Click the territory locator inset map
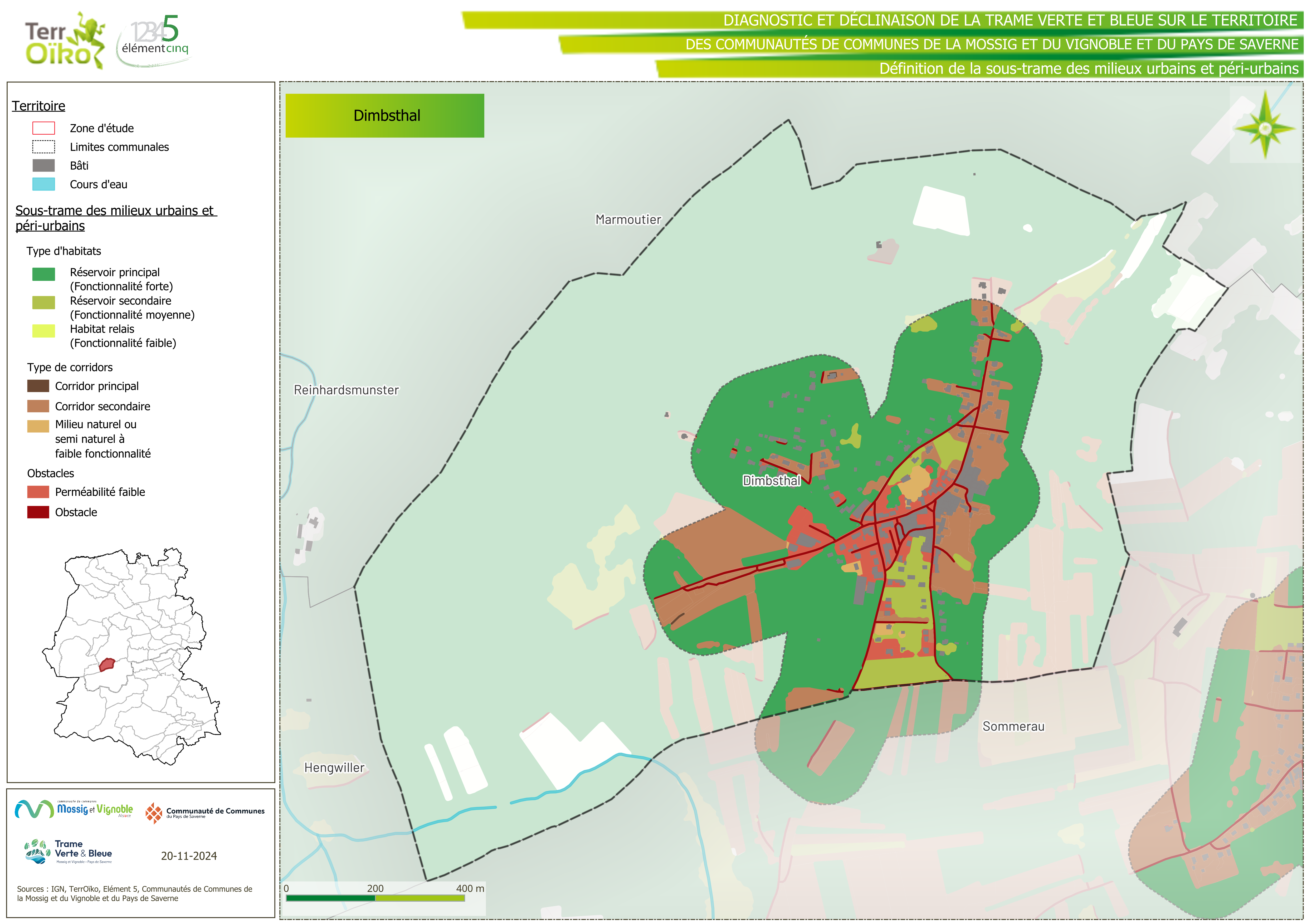 132,655
